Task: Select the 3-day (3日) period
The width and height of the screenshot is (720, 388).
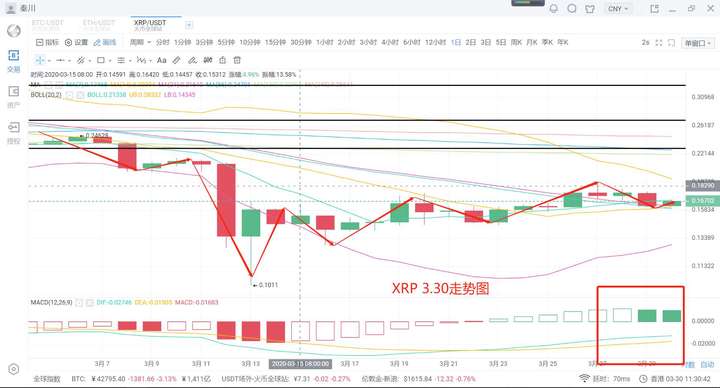Action: pos(486,42)
